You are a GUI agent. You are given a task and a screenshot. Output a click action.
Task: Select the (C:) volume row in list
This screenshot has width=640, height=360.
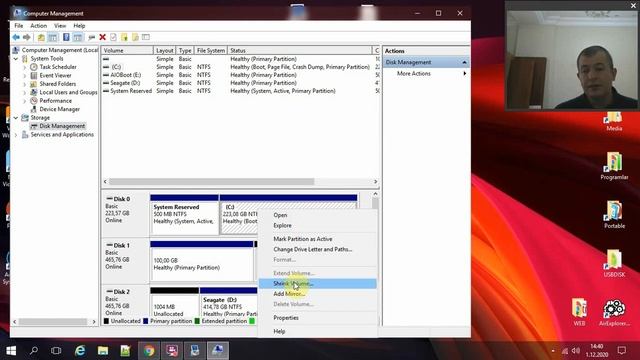click(x=241, y=67)
